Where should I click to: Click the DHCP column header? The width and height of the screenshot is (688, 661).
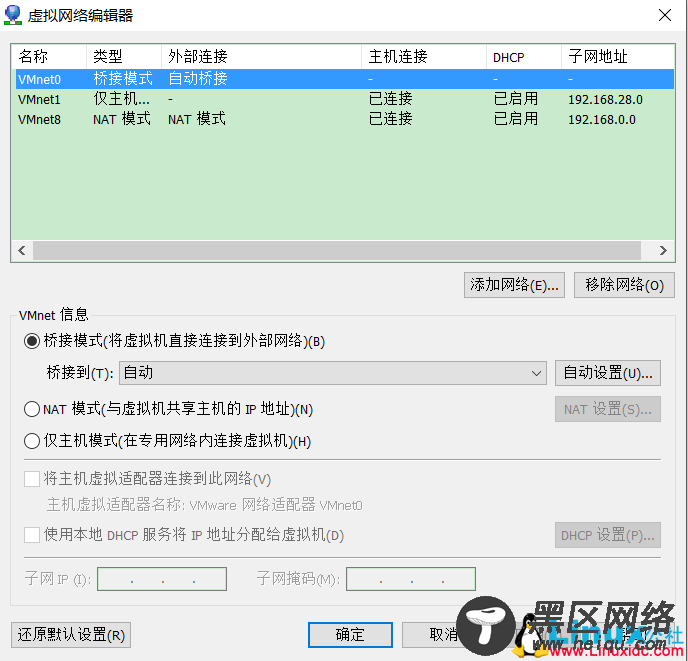[x=524, y=57]
